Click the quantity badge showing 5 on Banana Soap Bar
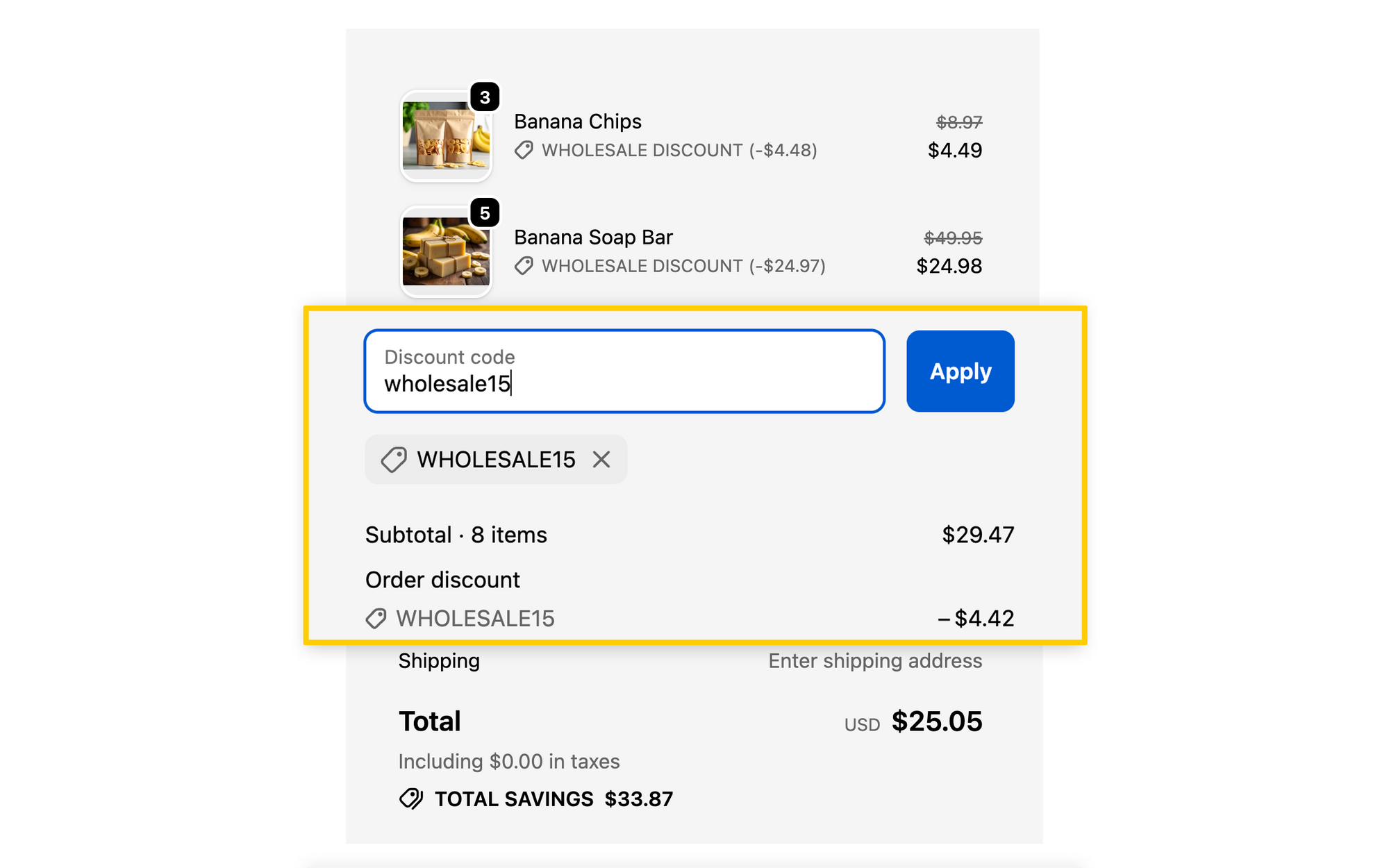1389x868 pixels. (x=485, y=213)
